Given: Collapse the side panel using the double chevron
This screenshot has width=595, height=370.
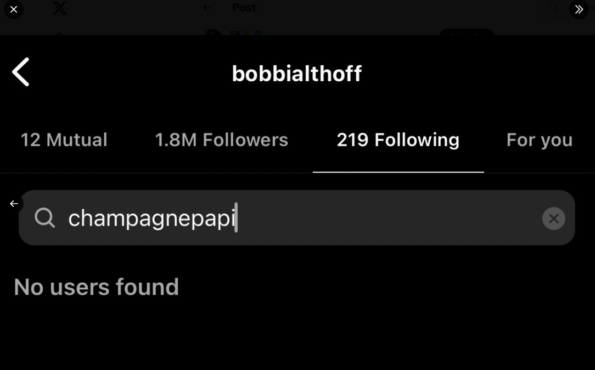Looking at the screenshot, I should [x=579, y=9].
